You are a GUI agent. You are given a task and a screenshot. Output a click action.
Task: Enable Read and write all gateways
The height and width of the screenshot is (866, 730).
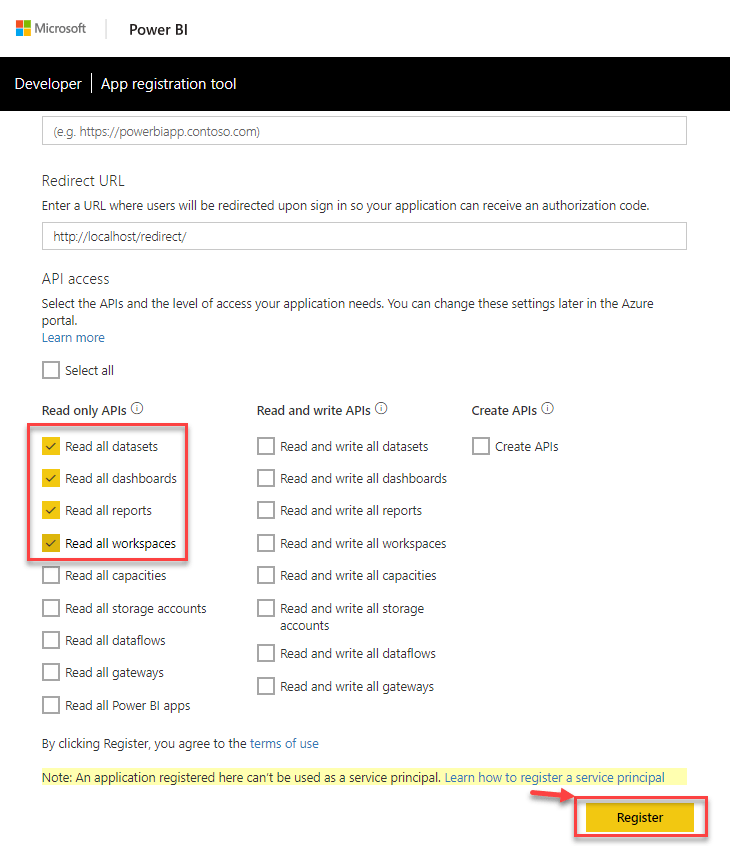click(x=266, y=686)
